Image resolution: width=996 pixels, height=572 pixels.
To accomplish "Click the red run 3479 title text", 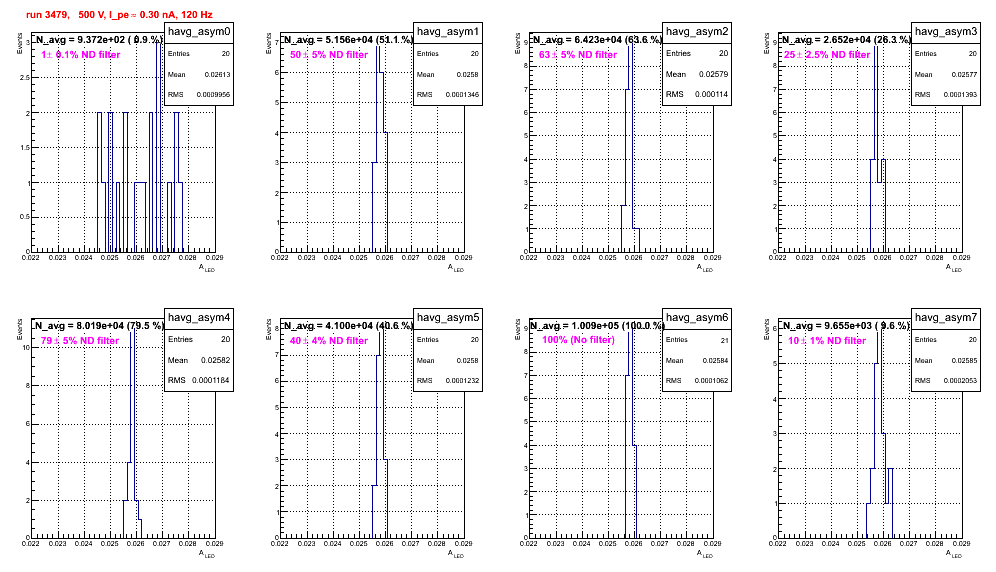I will point(119,15).
